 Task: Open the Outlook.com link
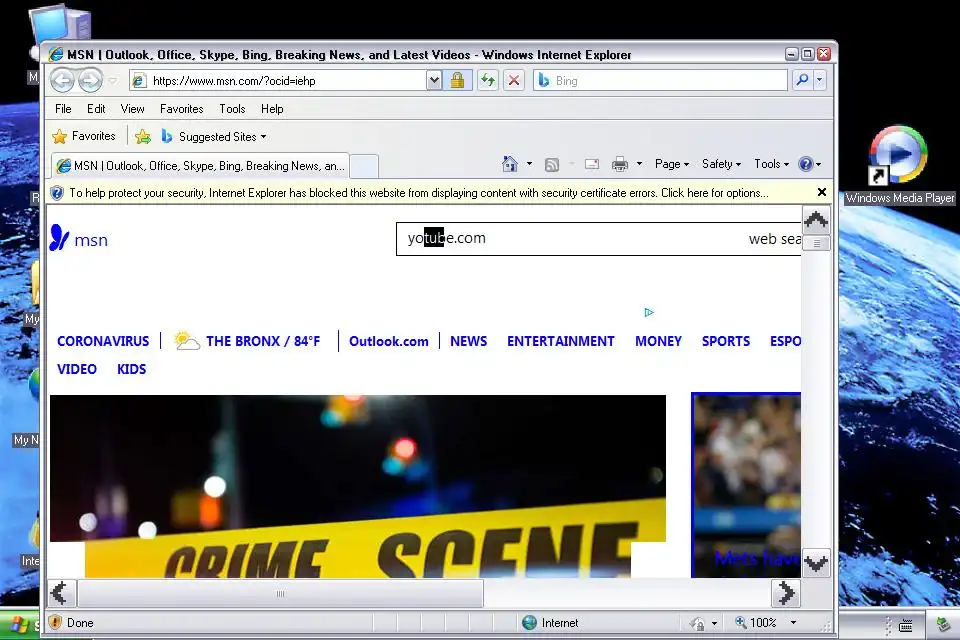[x=389, y=341]
